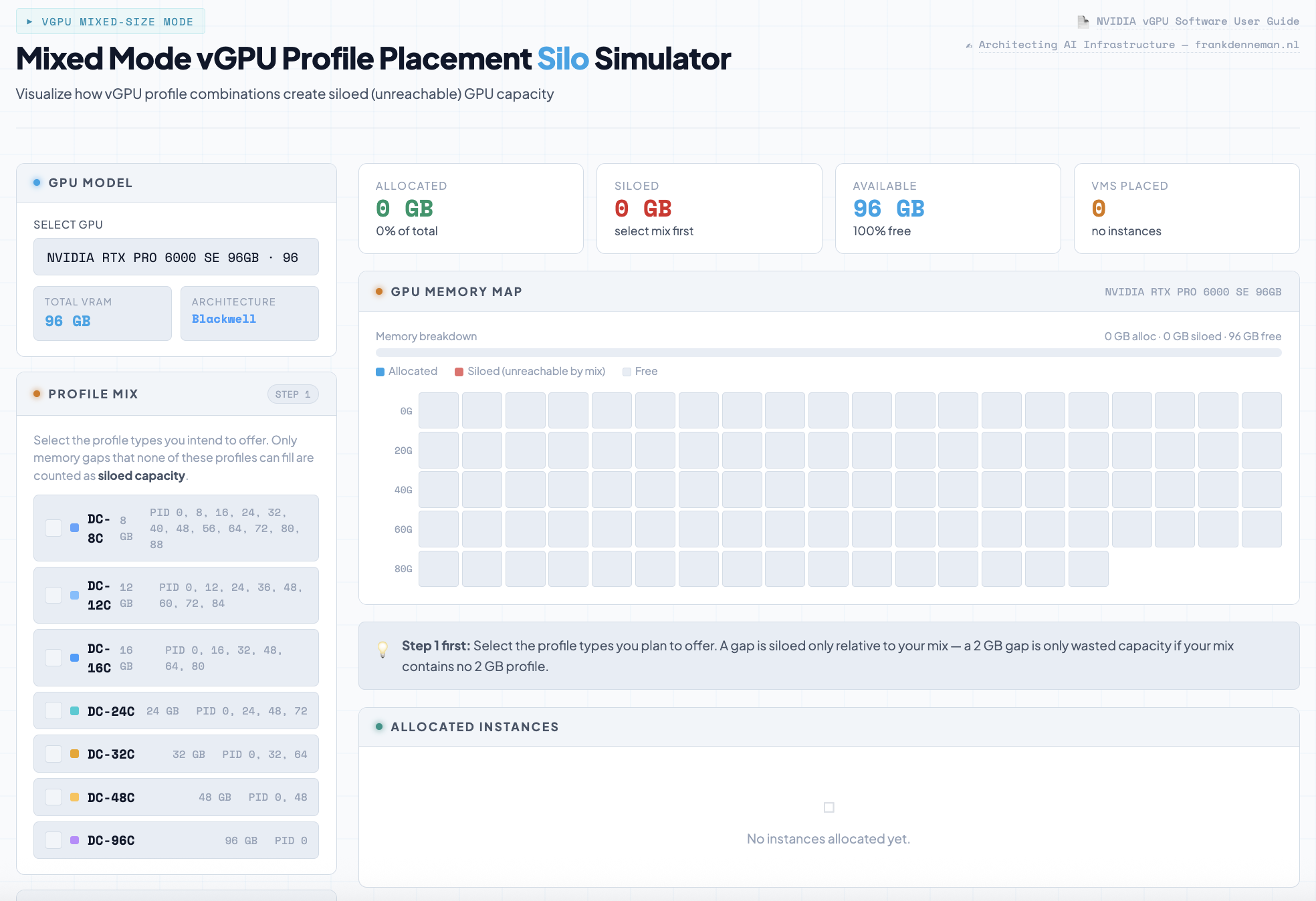
Task: Open the Architecting AI Infrastructure link
Action: pos(1138,45)
